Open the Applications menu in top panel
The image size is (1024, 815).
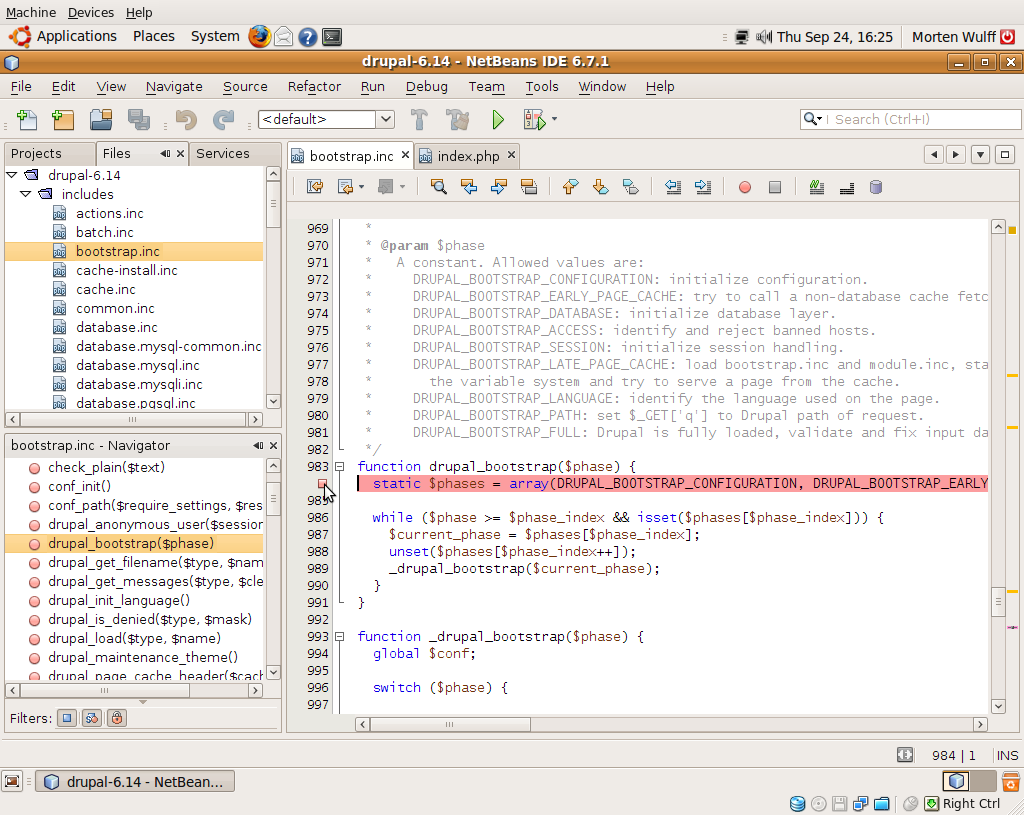click(76, 37)
